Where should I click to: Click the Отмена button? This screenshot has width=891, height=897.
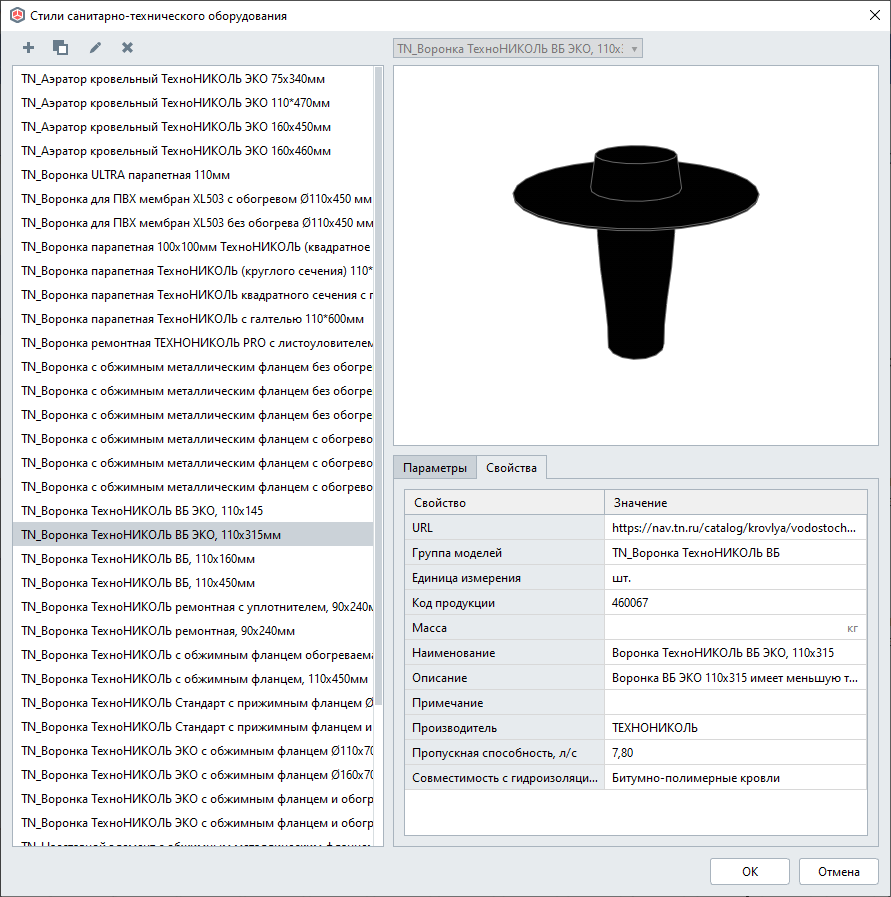pyautogui.click(x=838, y=871)
